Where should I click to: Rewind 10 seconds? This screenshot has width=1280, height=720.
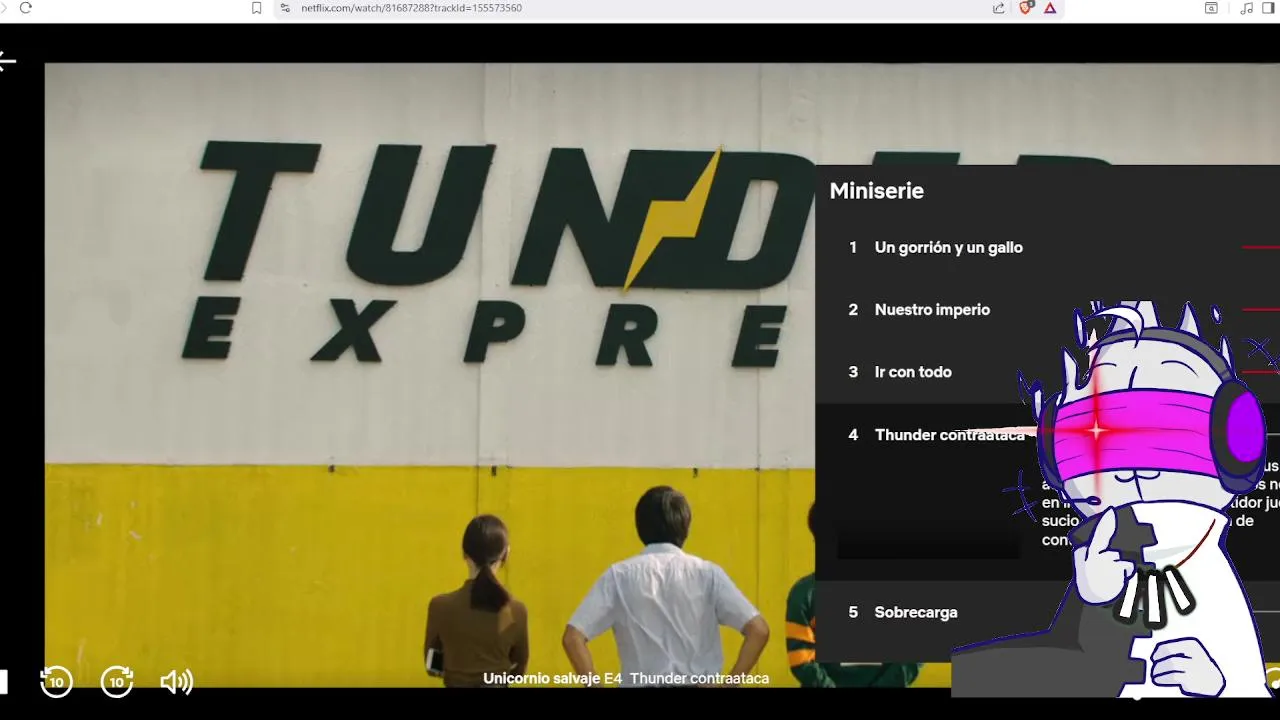tap(56, 681)
